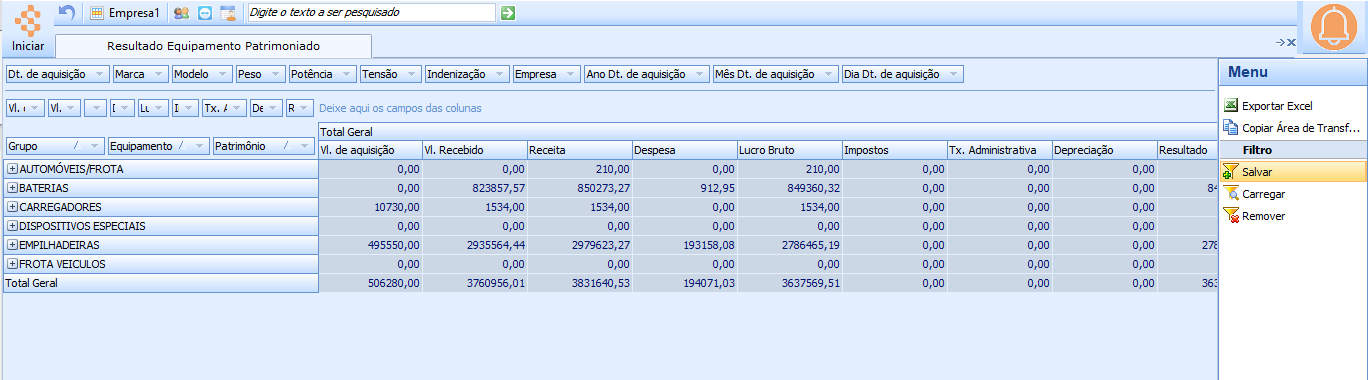Focus the search text field

pyautogui.click(x=371, y=13)
